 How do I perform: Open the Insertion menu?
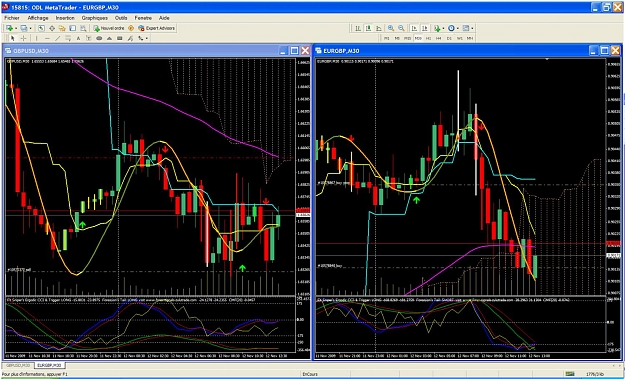(65, 18)
